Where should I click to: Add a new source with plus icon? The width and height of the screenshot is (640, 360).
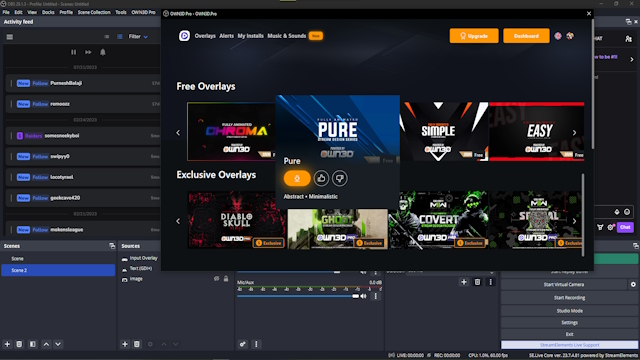click(x=125, y=344)
